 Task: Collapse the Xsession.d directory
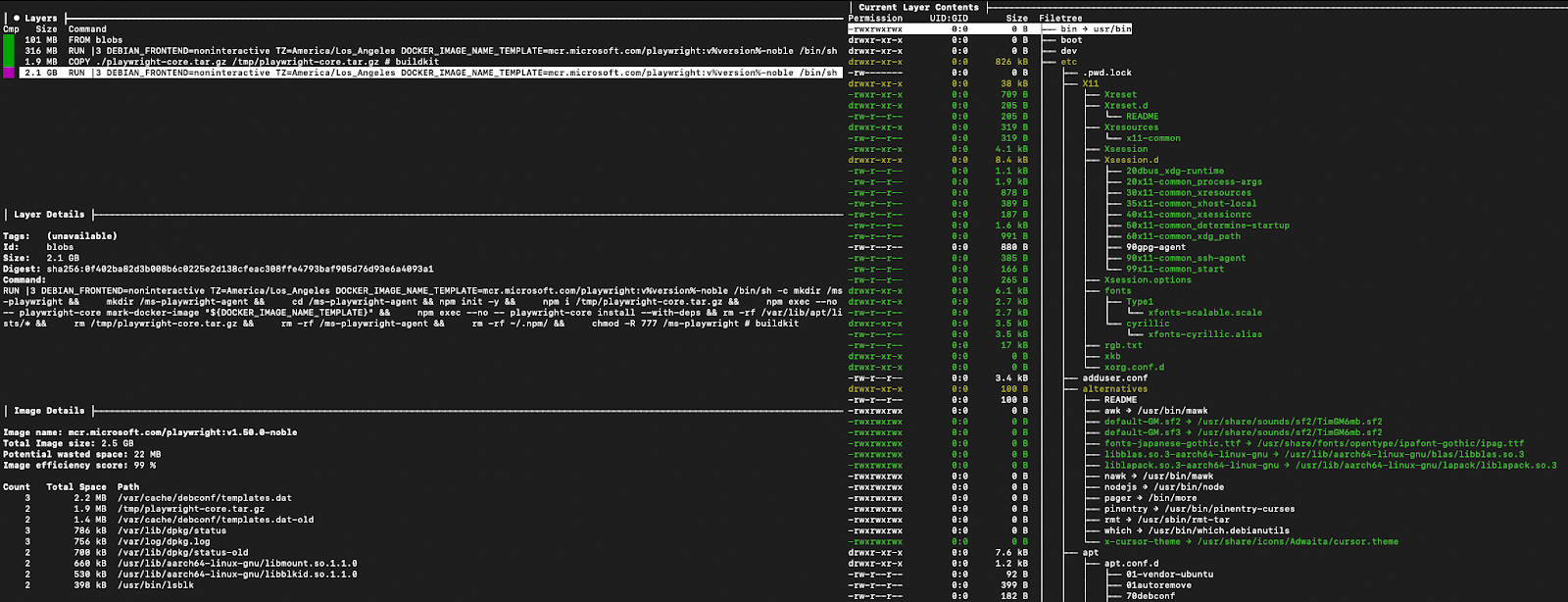pos(1131,160)
